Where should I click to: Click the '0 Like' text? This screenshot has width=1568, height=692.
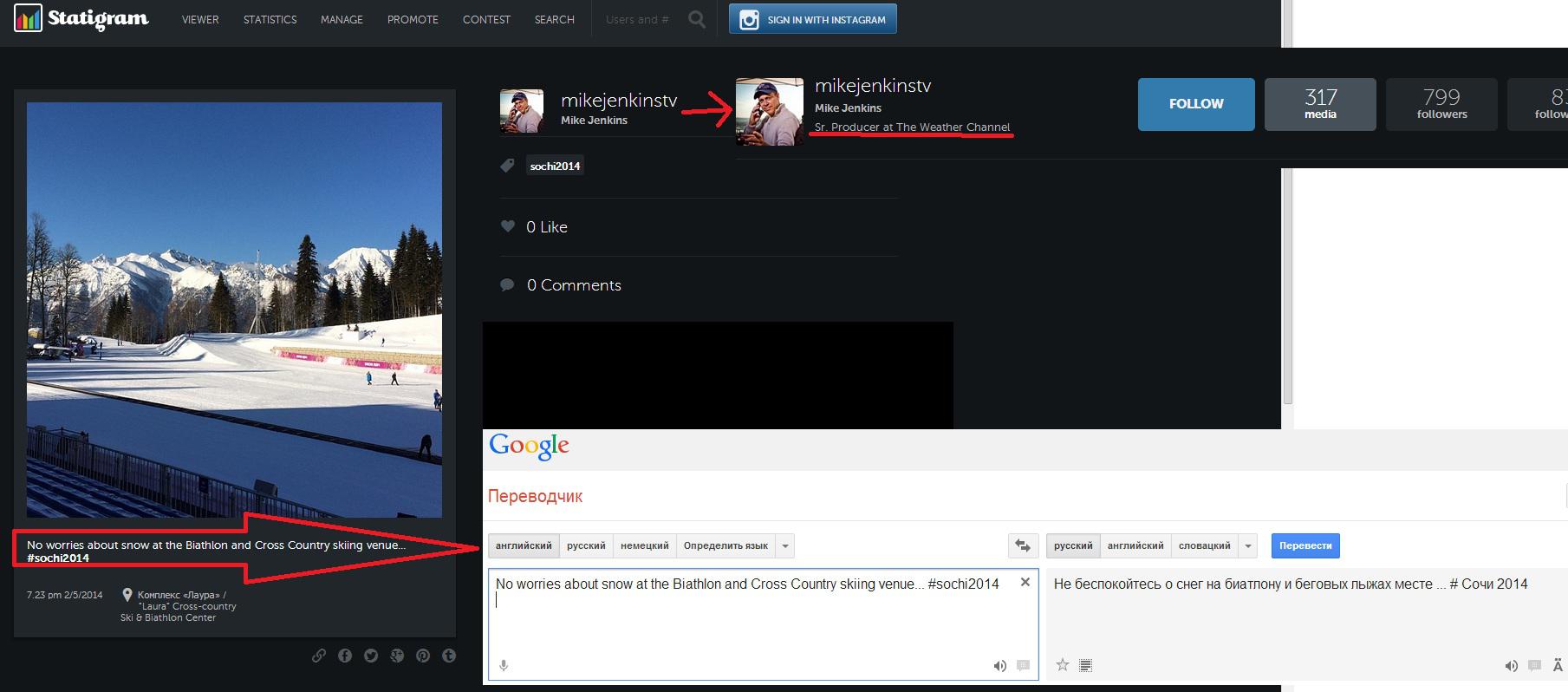(547, 227)
